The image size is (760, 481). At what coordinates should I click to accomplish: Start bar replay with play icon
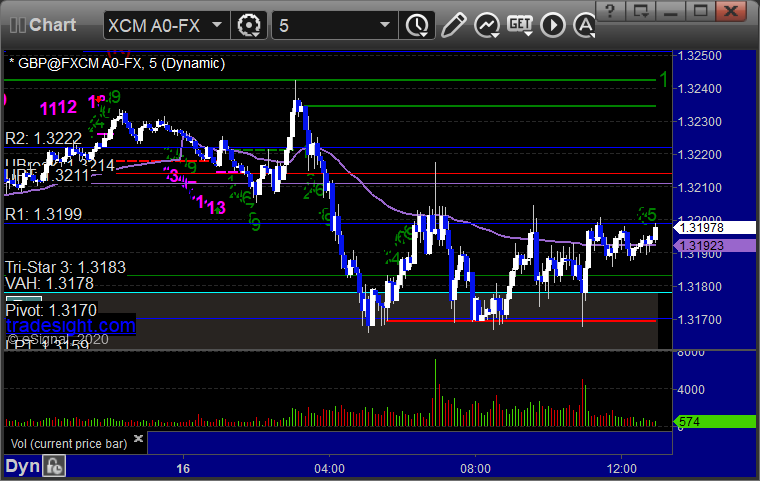pos(553,25)
